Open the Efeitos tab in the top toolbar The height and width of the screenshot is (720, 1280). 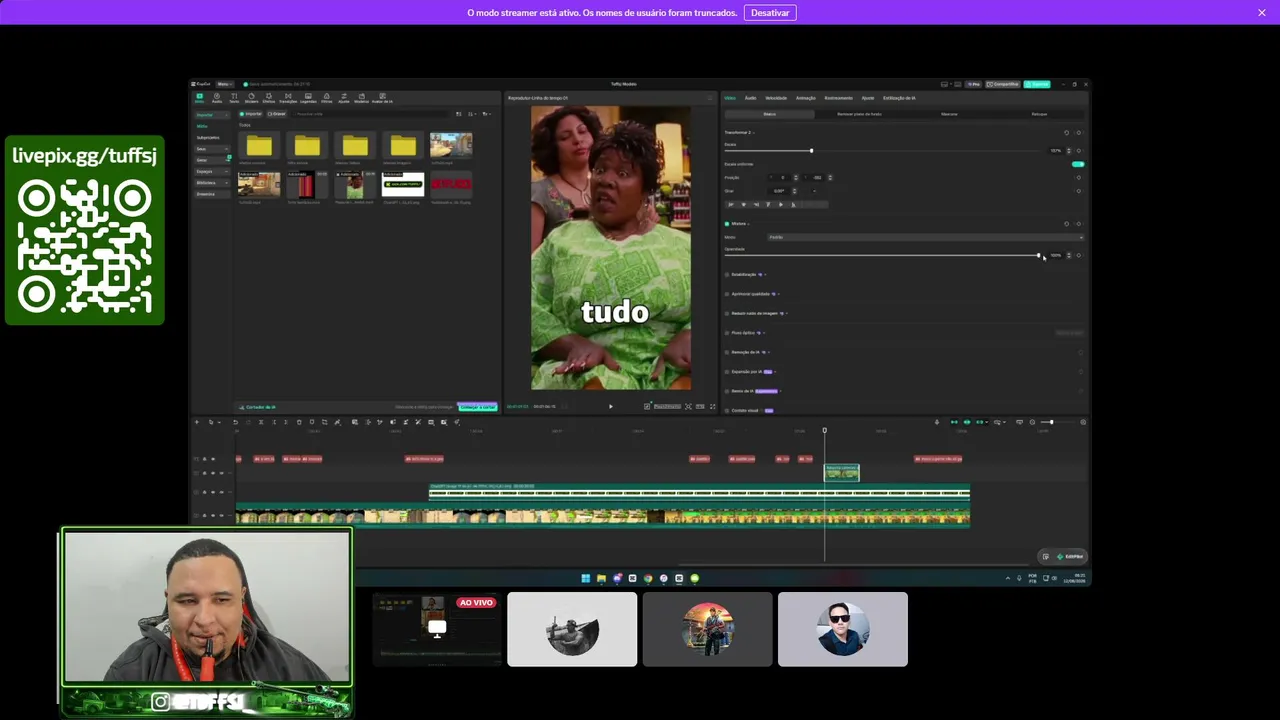coord(269,98)
